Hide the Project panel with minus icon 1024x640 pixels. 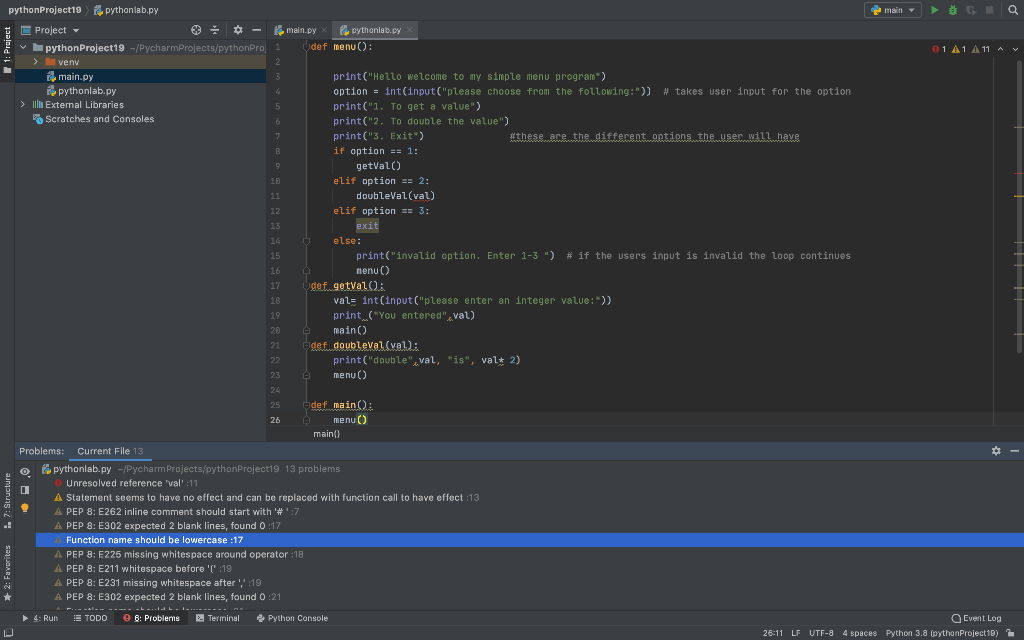(x=256, y=31)
